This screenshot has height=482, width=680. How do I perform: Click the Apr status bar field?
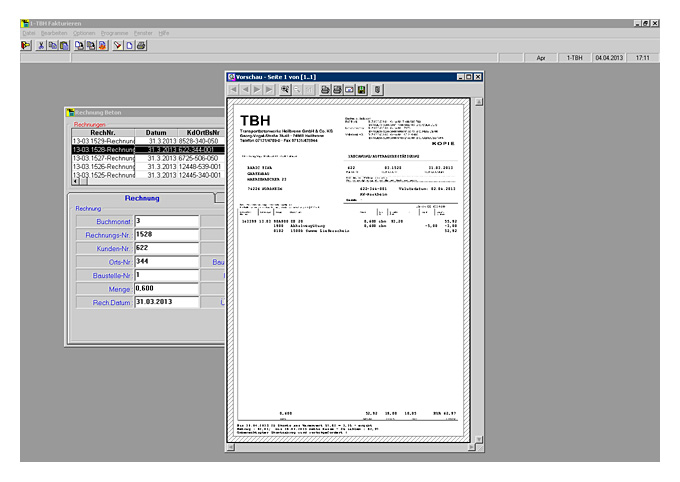(x=541, y=58)
